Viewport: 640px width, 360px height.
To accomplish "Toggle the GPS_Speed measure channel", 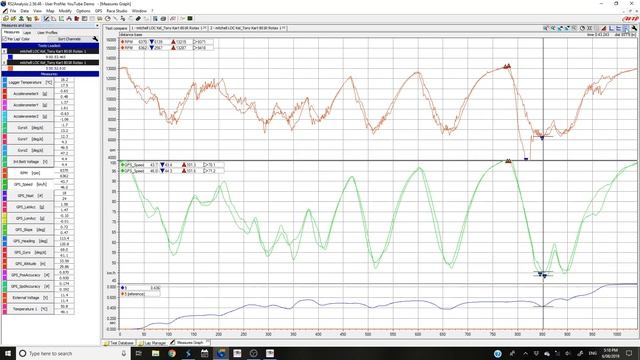I will pos(30,184).
